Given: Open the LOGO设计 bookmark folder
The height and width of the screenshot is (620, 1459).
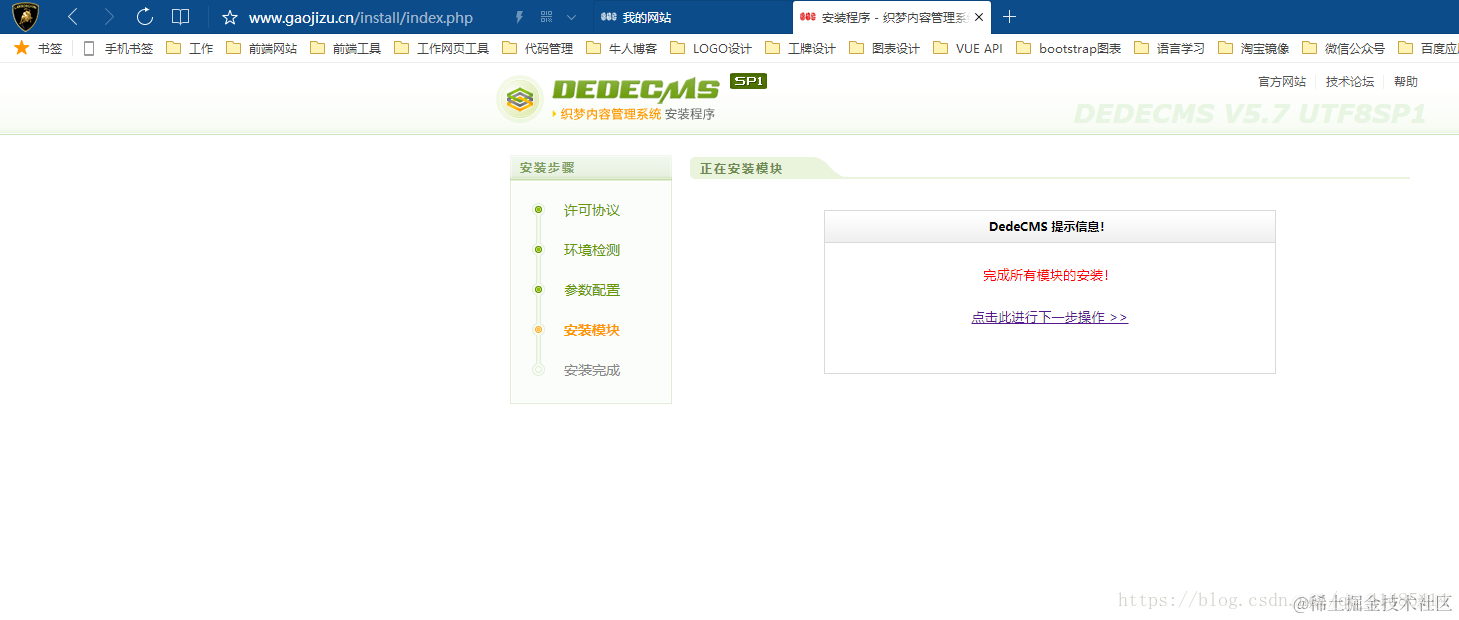Looking at the screenshot, I should coord(711,48).
